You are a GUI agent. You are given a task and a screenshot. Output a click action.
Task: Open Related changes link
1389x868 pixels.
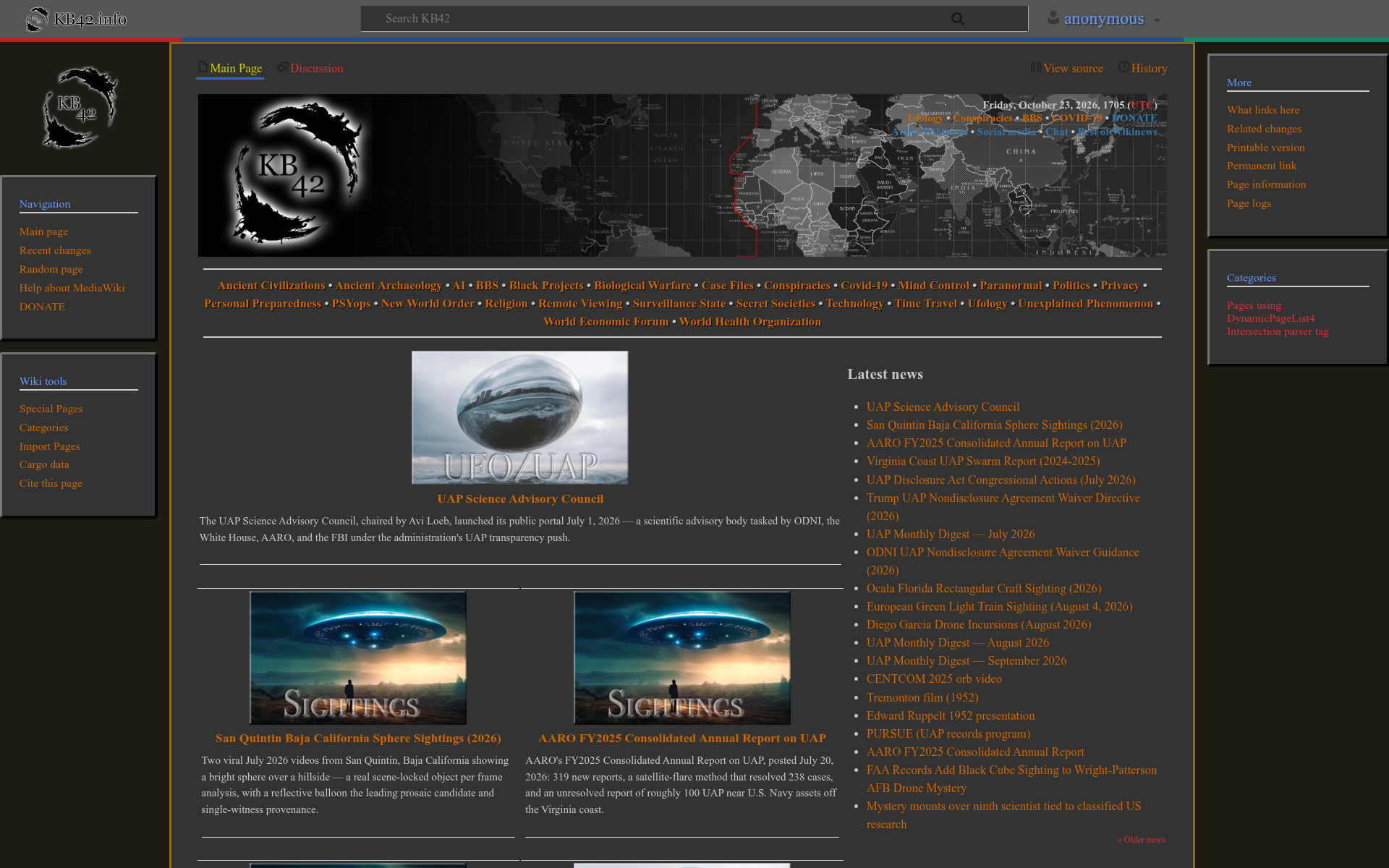tap(1264, 129)
